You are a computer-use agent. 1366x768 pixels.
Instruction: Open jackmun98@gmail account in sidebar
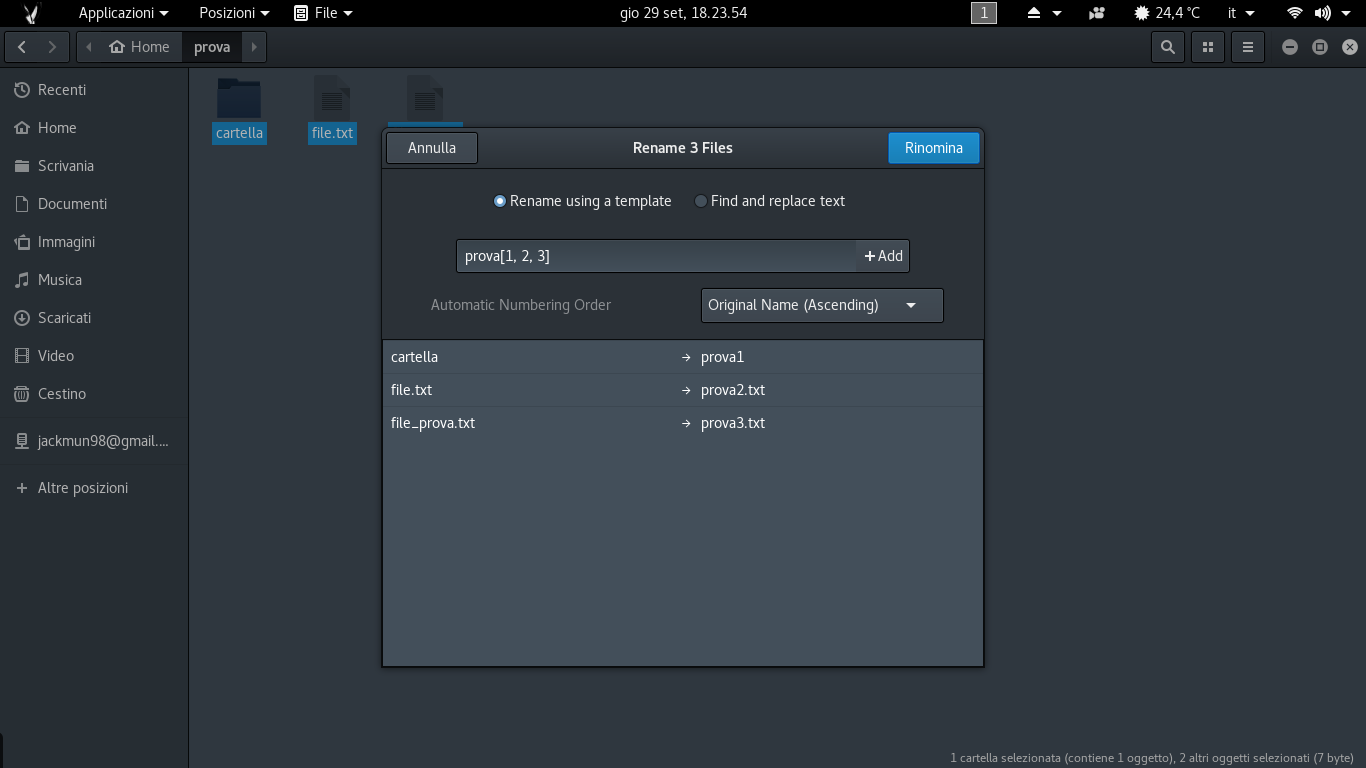94,441
